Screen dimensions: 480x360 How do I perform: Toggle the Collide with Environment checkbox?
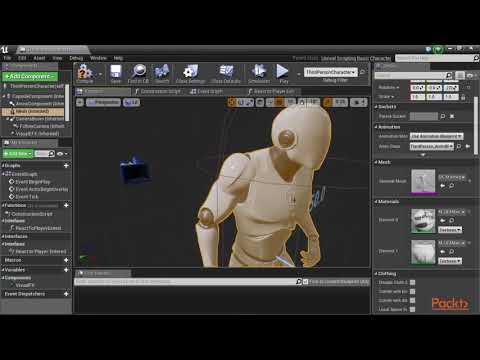pyautogui.click(x=412, y=291)
